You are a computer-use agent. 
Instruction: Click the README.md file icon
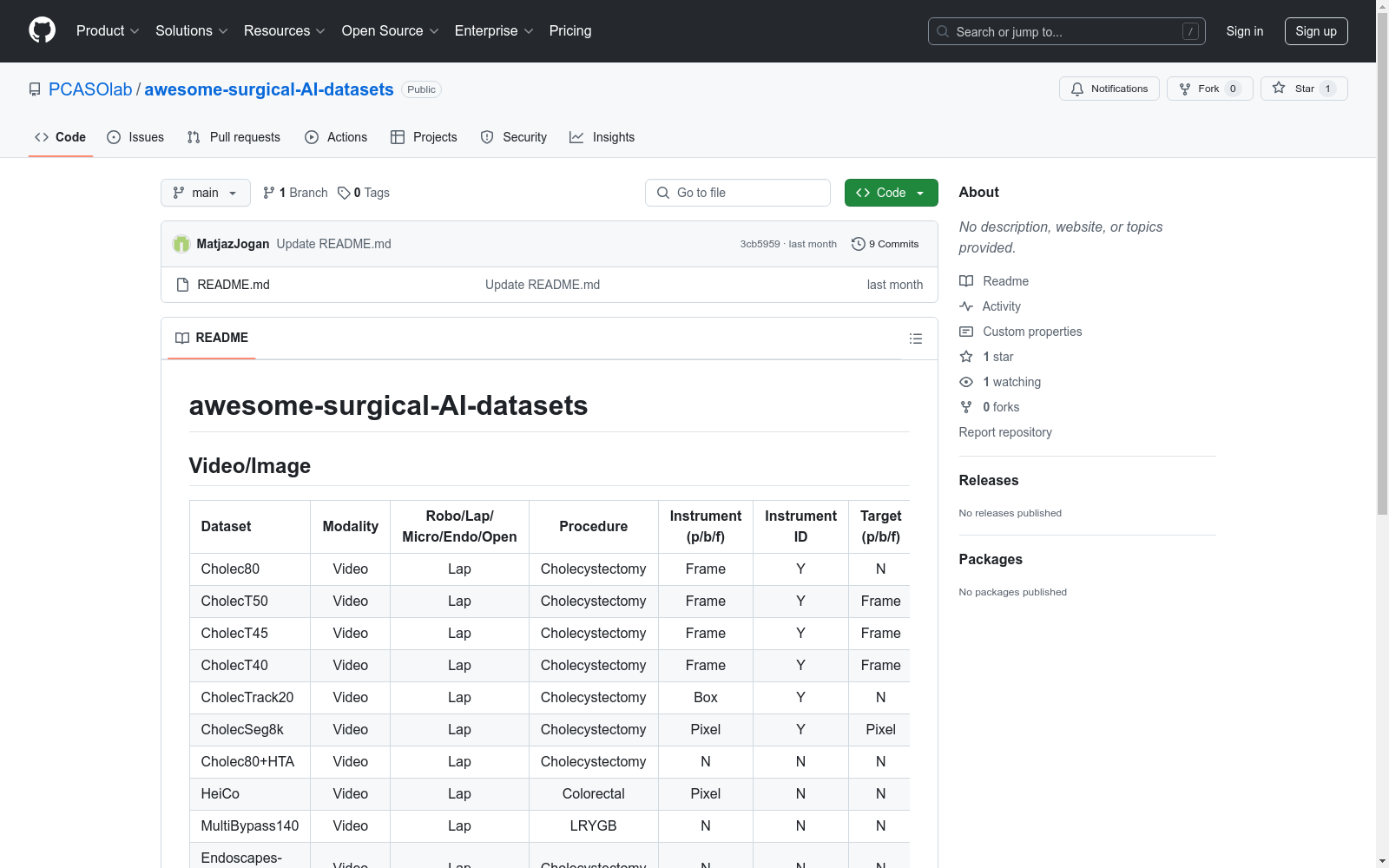coord(182,285)
